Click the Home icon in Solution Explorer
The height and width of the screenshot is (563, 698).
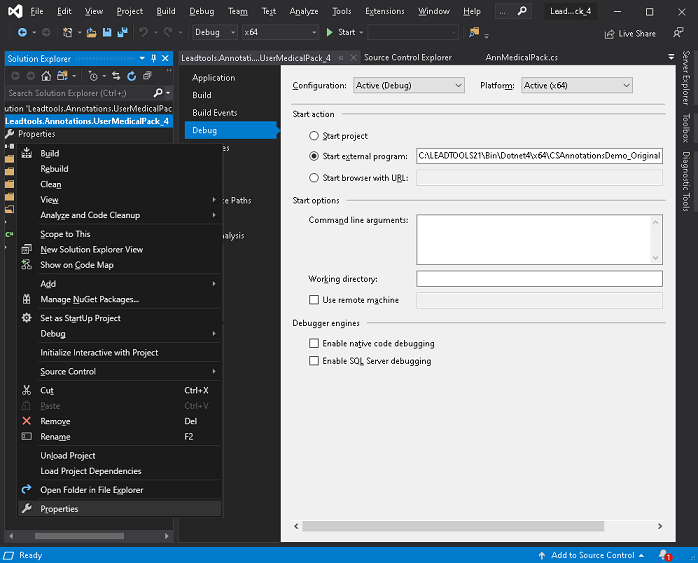[x=46, y=76]
